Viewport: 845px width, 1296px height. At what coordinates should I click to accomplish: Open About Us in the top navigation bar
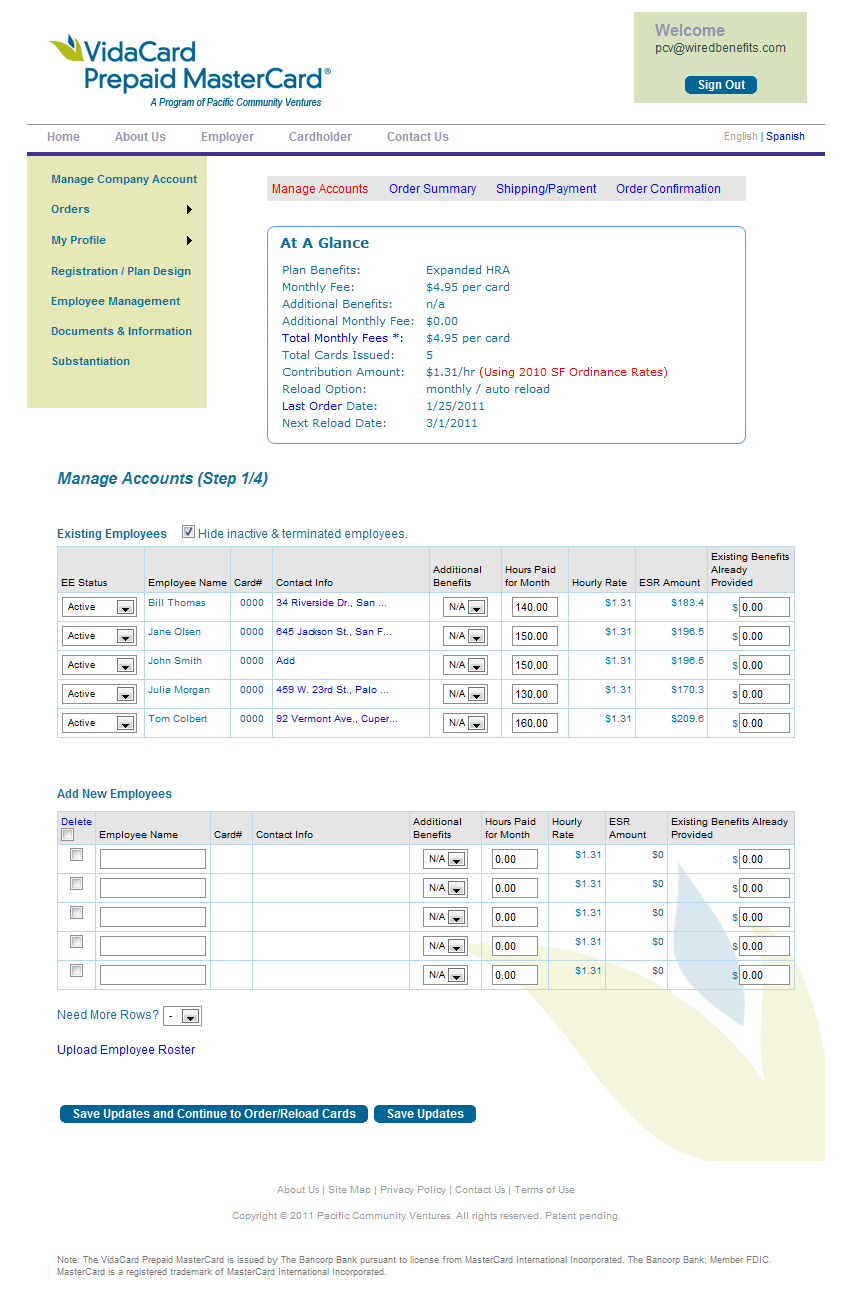[x=140, y=137]
